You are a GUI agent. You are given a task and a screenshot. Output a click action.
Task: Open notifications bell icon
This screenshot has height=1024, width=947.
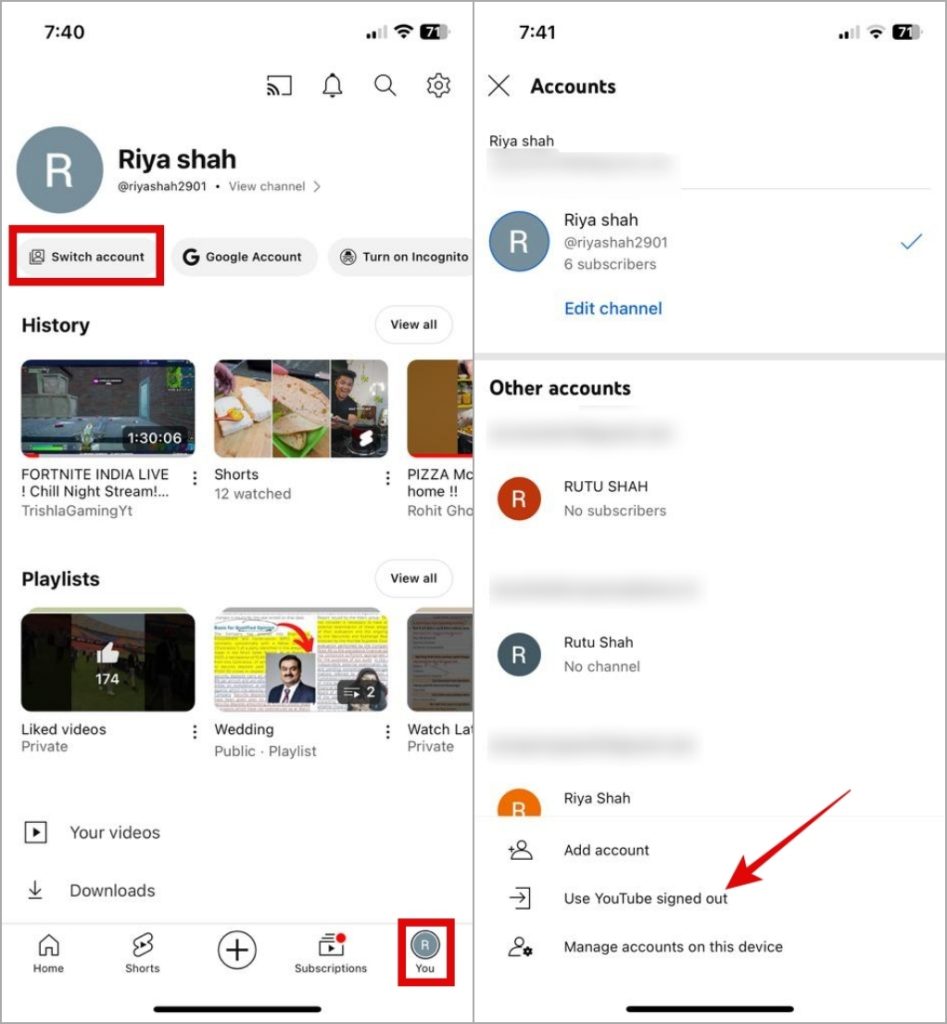[x=332, y=86]
